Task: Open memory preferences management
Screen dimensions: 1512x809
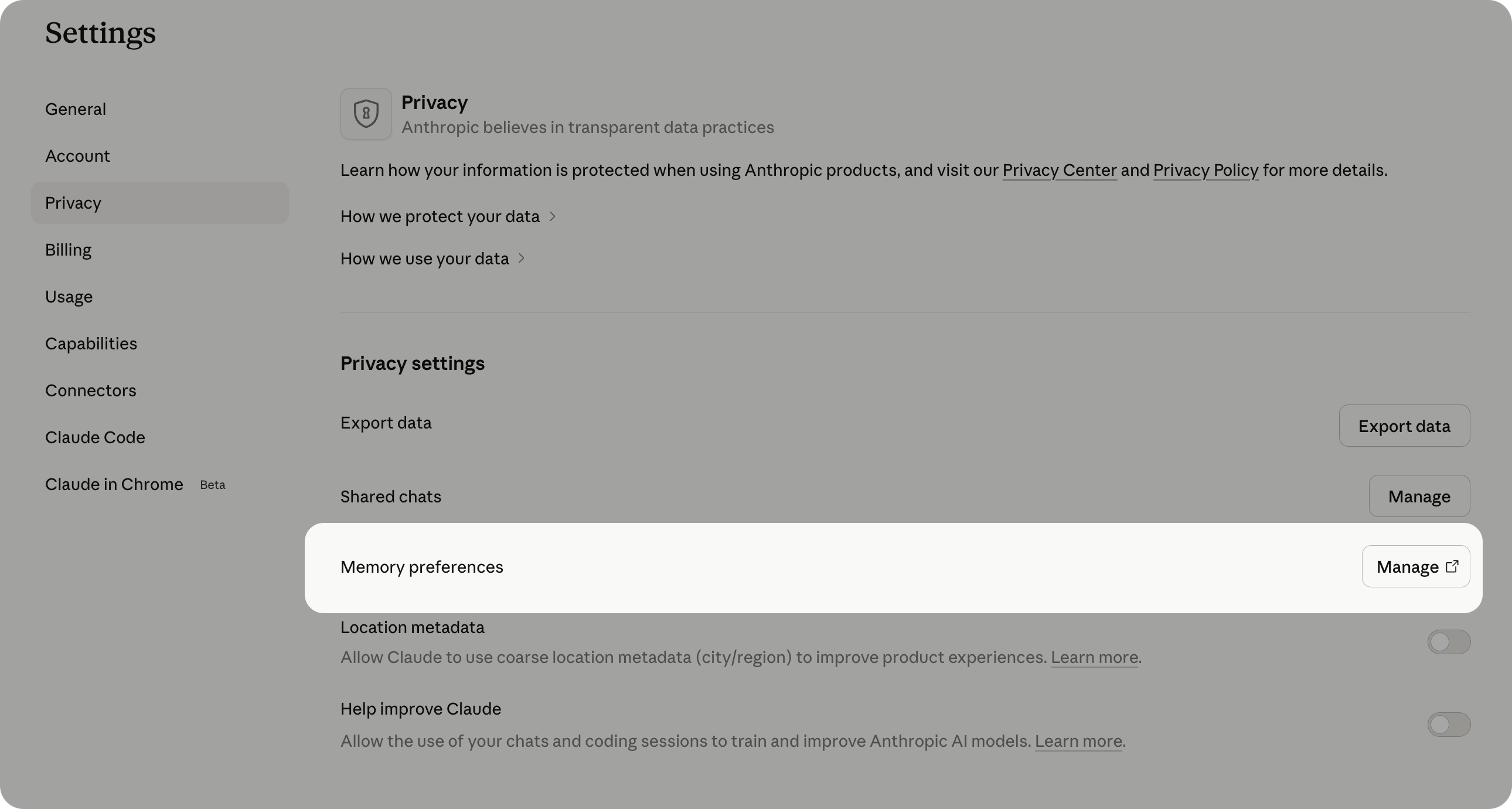Action: tap(1415, 566)
